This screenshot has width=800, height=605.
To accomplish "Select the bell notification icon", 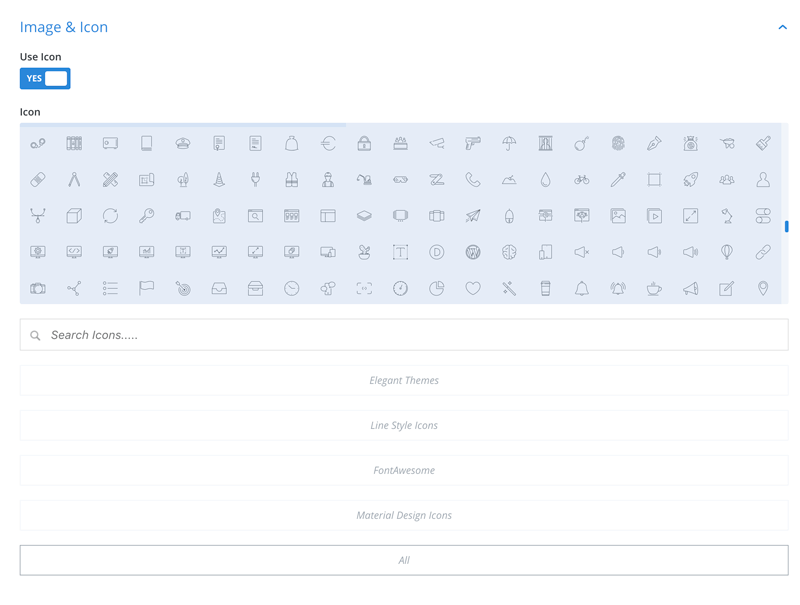I will [x=583, y=288].
